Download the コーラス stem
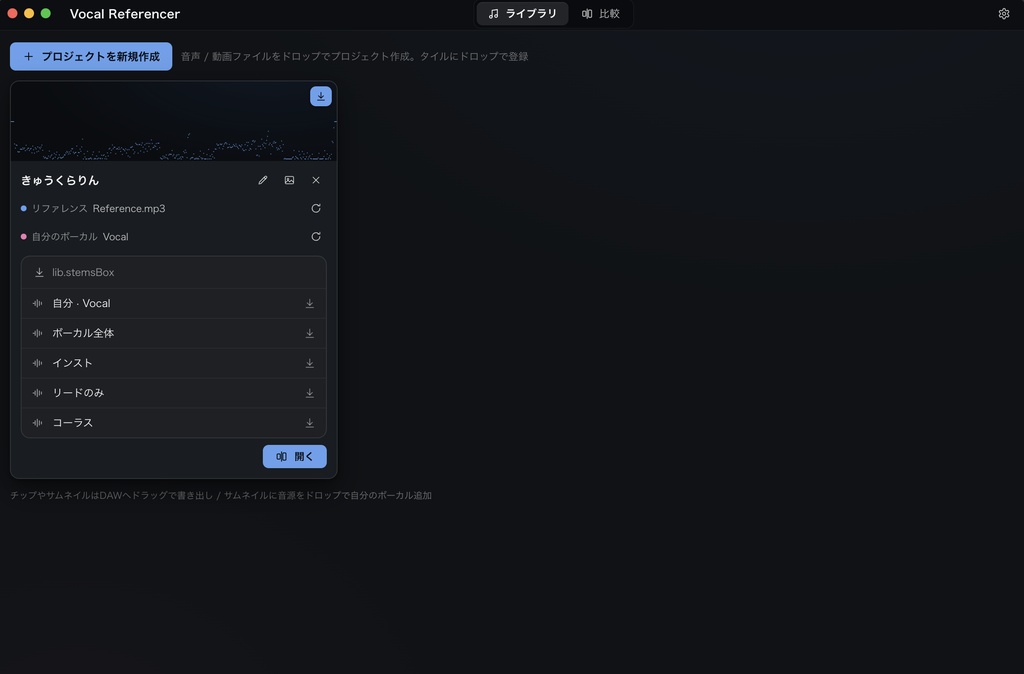This screenshot has height=674, width=1024. click(x=310, y=423)
